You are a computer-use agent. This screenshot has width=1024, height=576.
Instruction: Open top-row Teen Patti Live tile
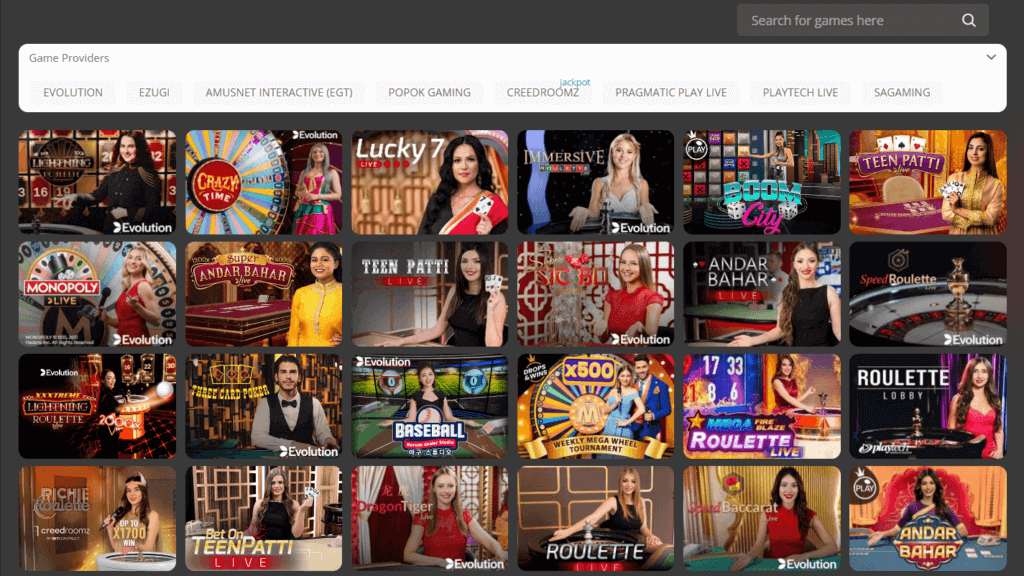pyautogui.click(x=927, y=182)
